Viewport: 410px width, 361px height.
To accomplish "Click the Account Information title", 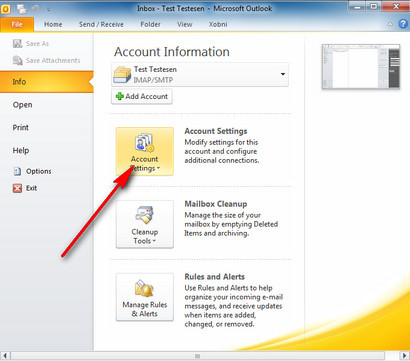I will tap(172, 52).
